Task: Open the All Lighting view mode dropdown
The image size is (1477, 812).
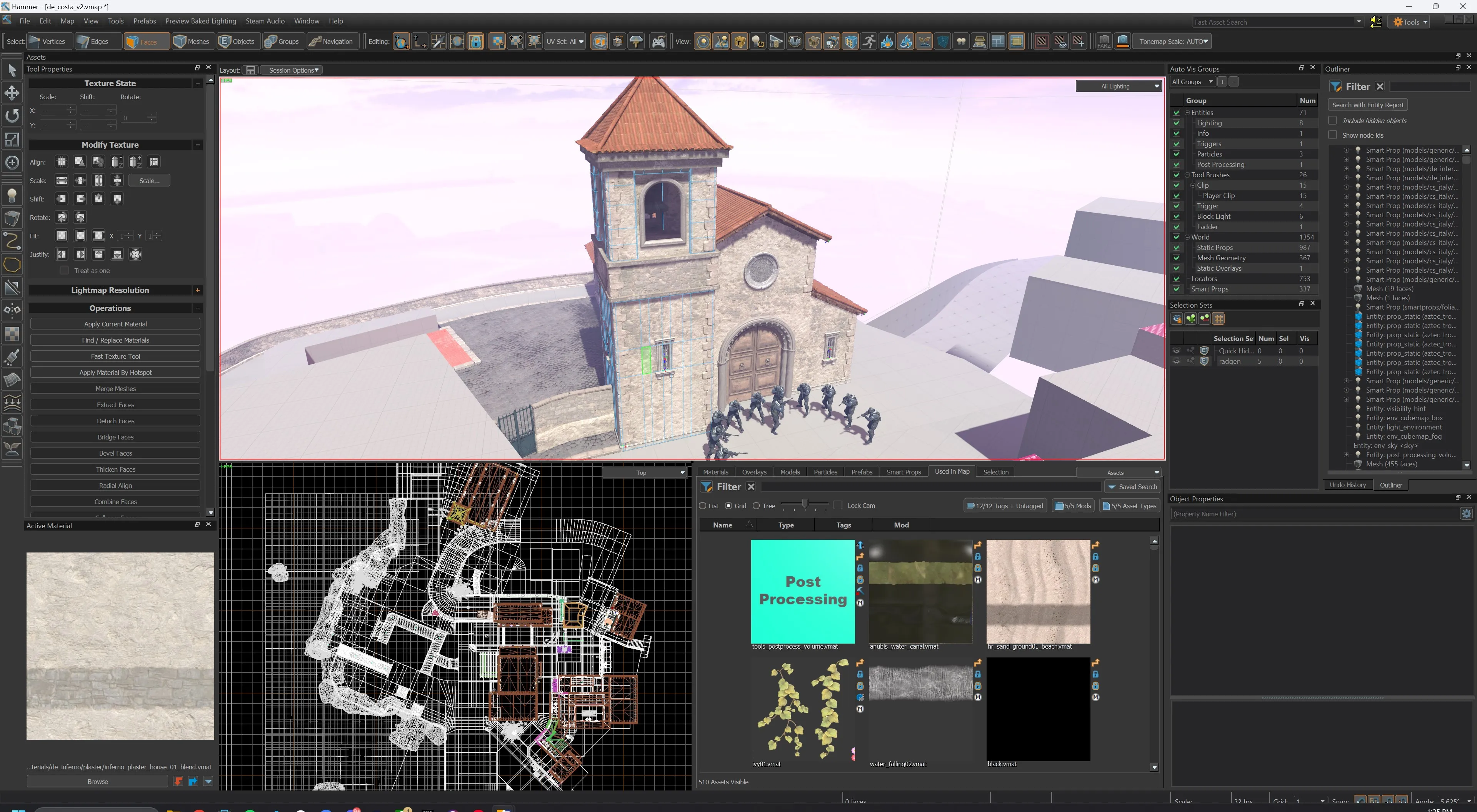Action: 1119,86
